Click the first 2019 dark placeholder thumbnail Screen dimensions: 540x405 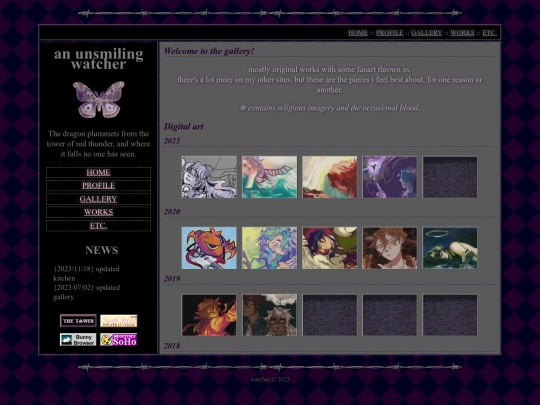point(330,315)
